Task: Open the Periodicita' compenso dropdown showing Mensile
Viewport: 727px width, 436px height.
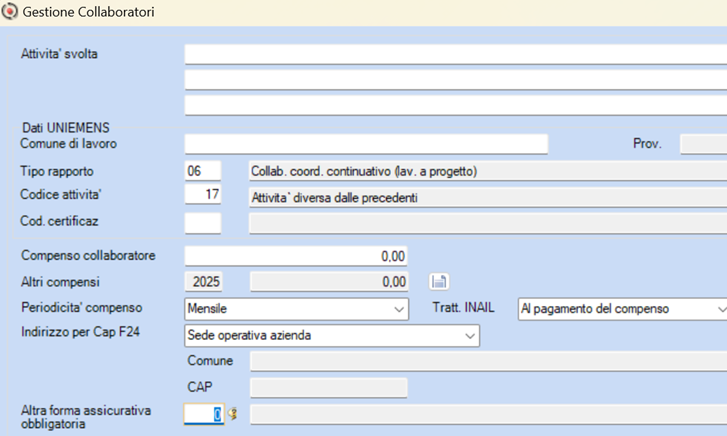Action: [x=296, y=309]
